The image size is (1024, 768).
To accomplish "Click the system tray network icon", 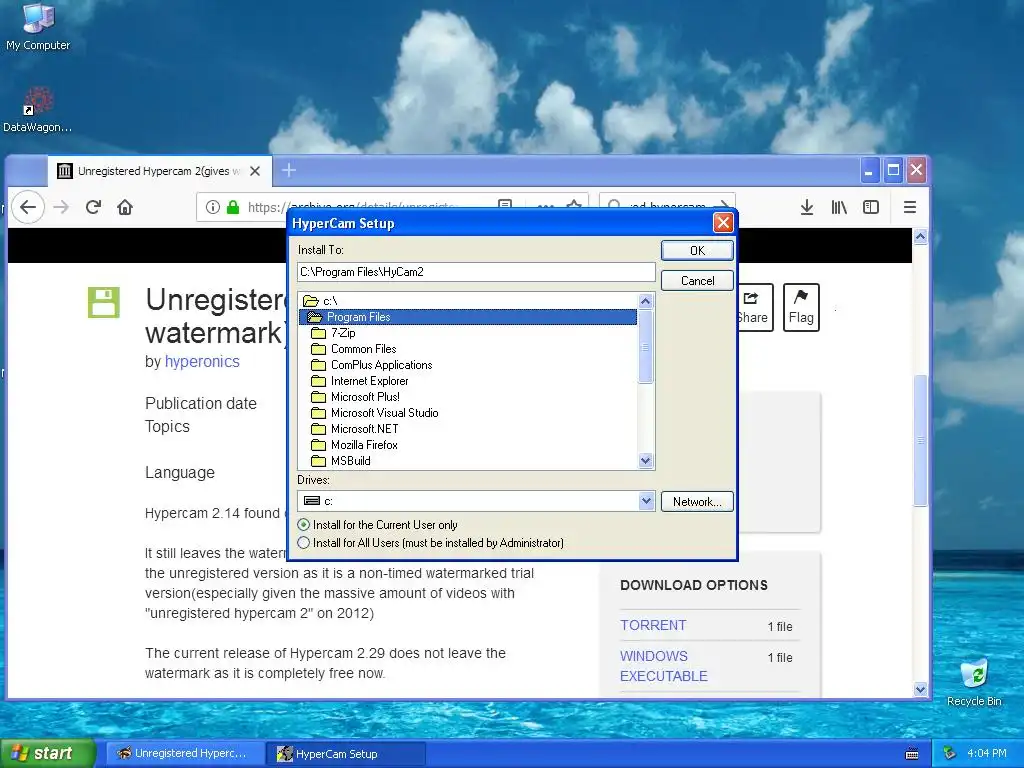I will click(950, 754).
